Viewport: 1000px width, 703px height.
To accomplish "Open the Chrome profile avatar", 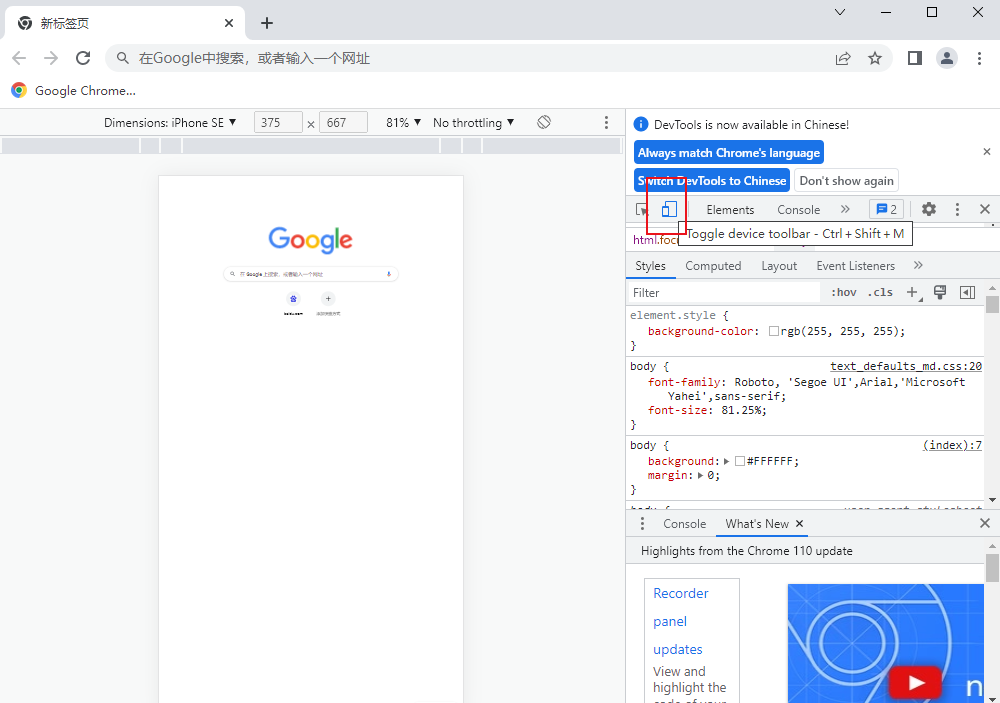I will [x=947, y=58].
